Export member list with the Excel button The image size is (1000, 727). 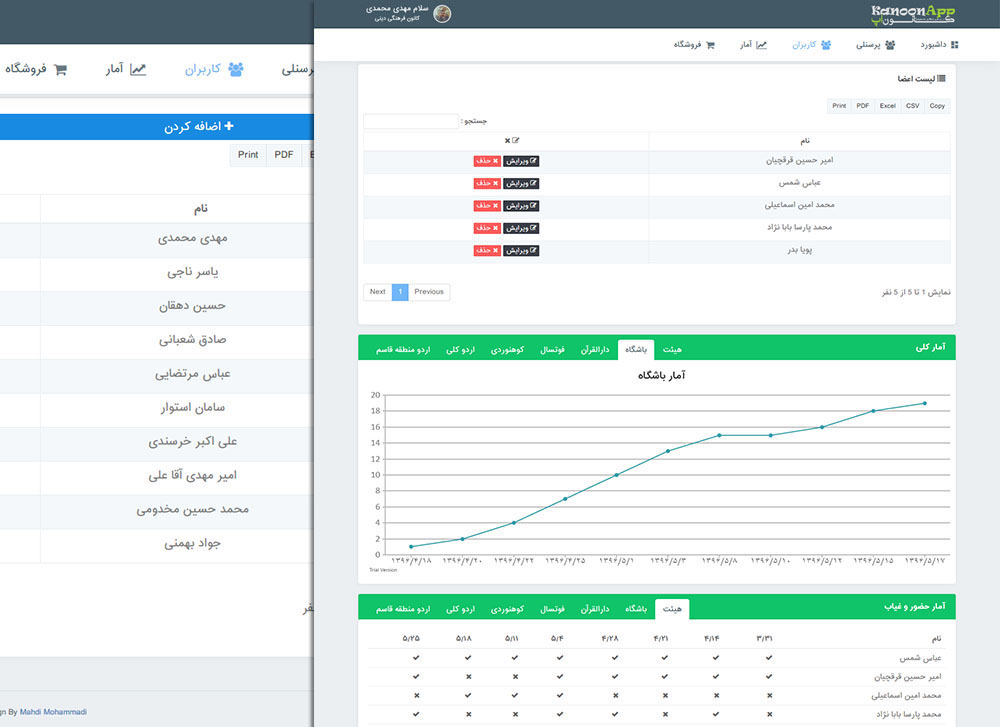click(x=887, y=105)
